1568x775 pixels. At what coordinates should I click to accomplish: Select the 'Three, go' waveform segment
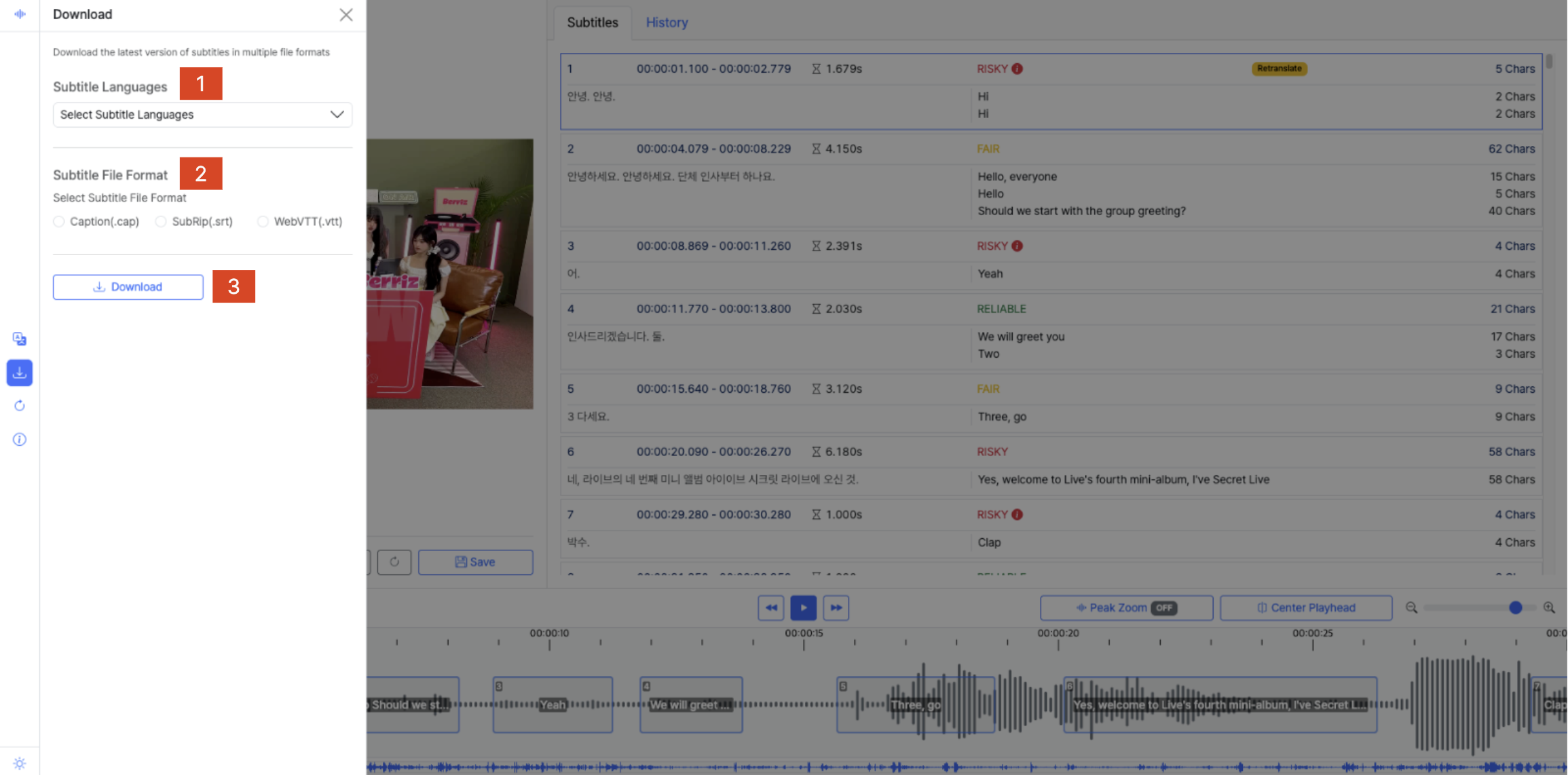[916, 704]
